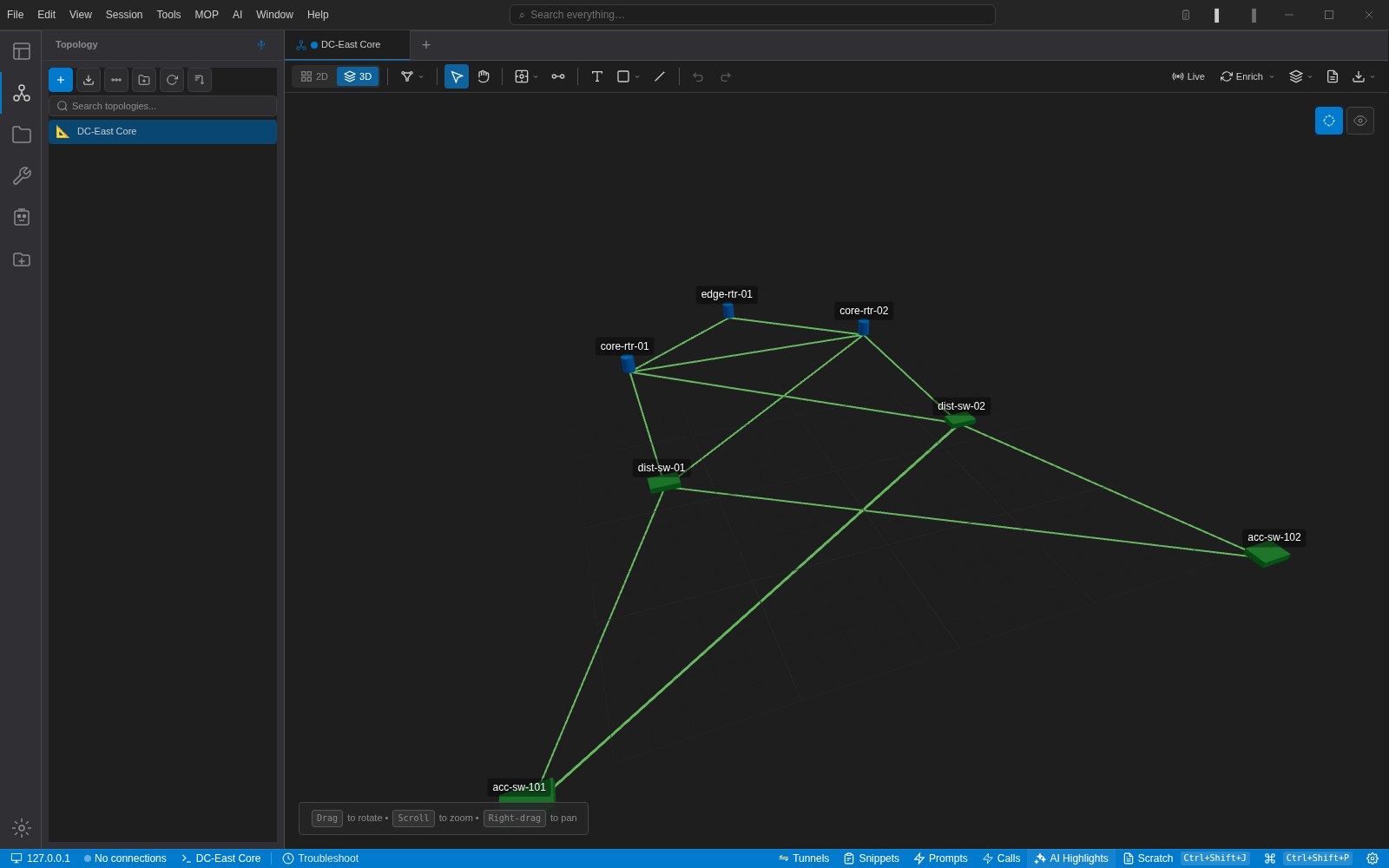Create new topology folder in sidebar

pyautogui.click(x=144, y=80)
